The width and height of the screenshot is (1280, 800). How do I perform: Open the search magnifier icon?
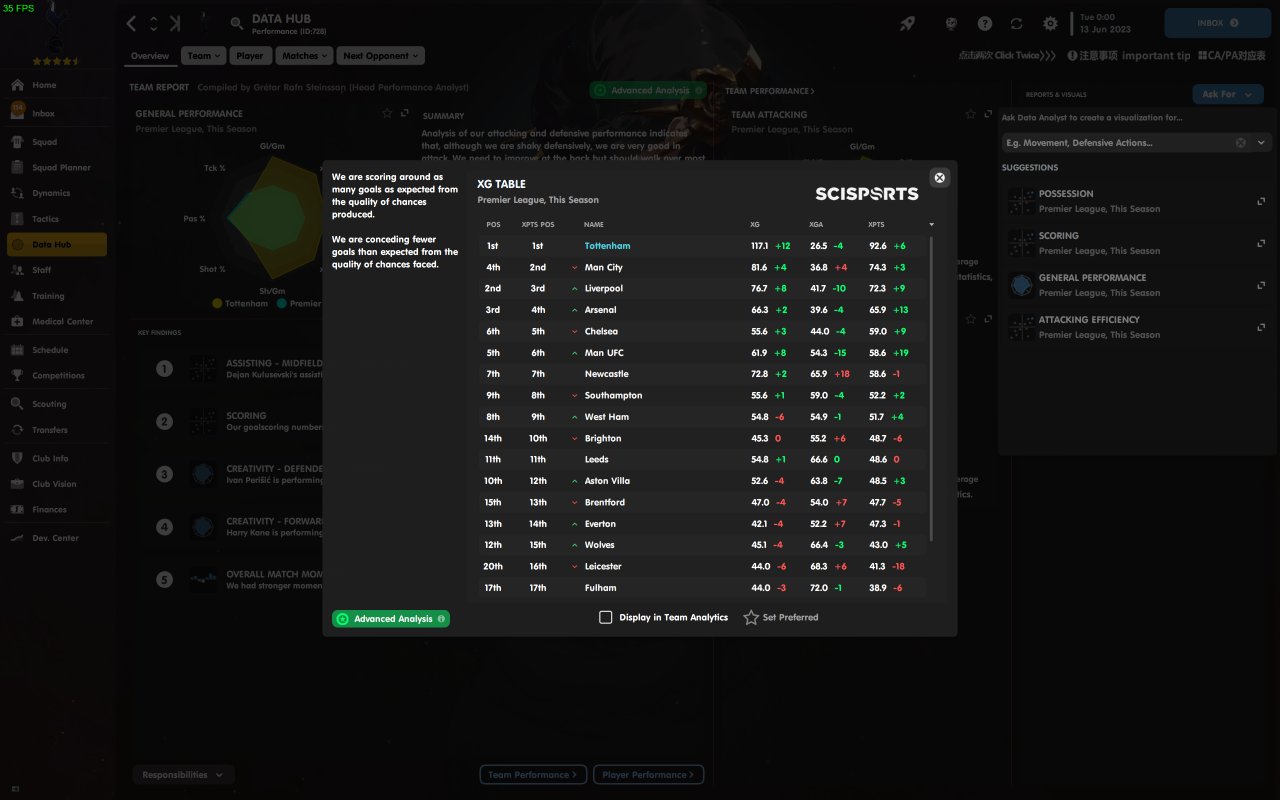click(237, 23)
